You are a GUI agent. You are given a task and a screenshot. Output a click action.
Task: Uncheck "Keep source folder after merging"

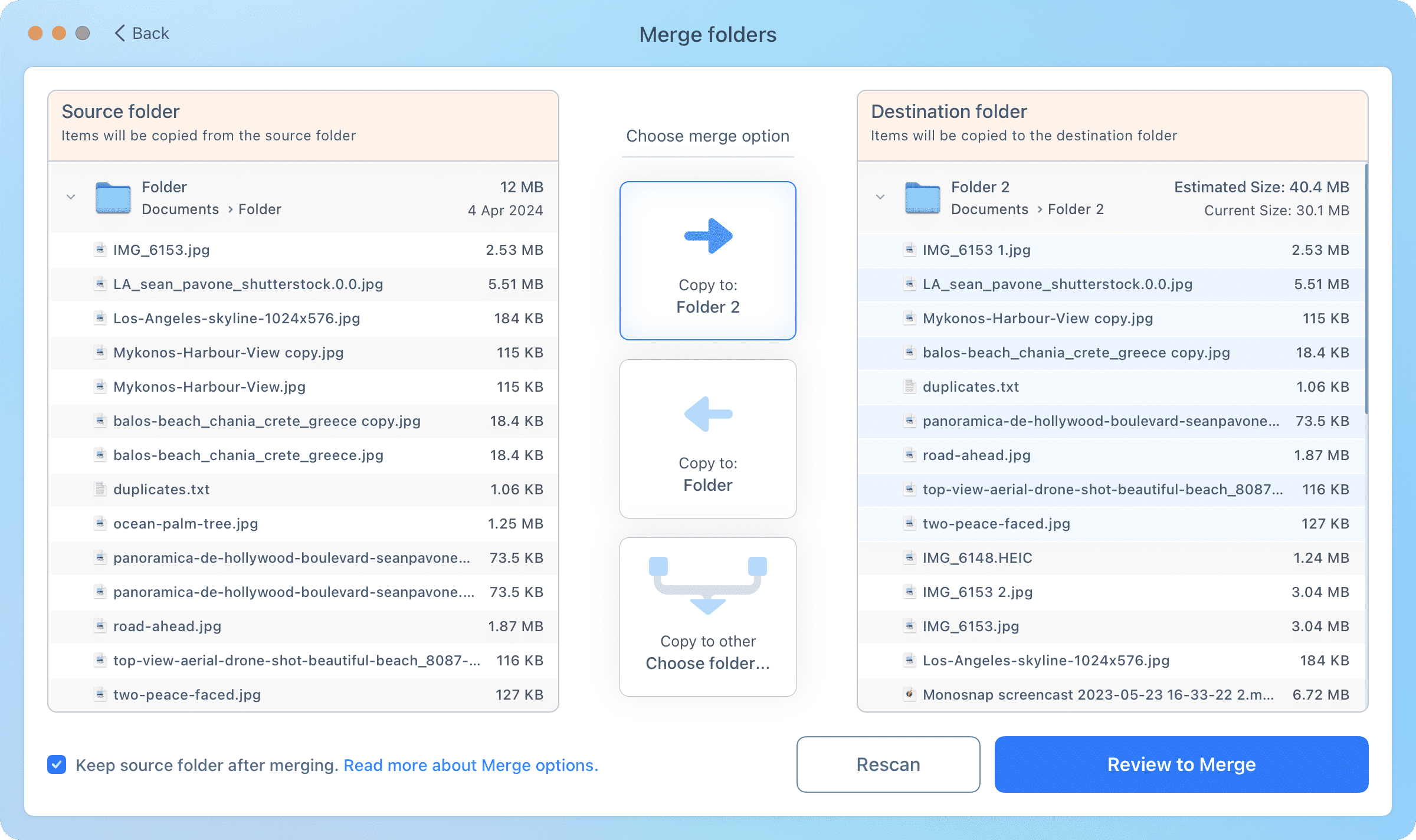(x=56, y=765)
